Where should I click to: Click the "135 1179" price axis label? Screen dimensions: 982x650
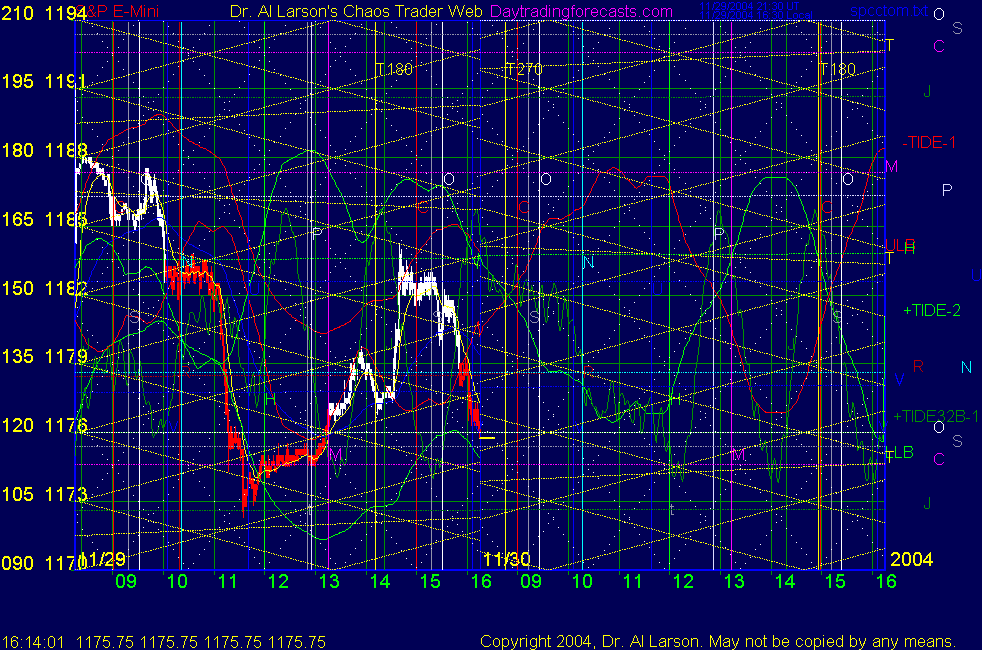point(44,356)
